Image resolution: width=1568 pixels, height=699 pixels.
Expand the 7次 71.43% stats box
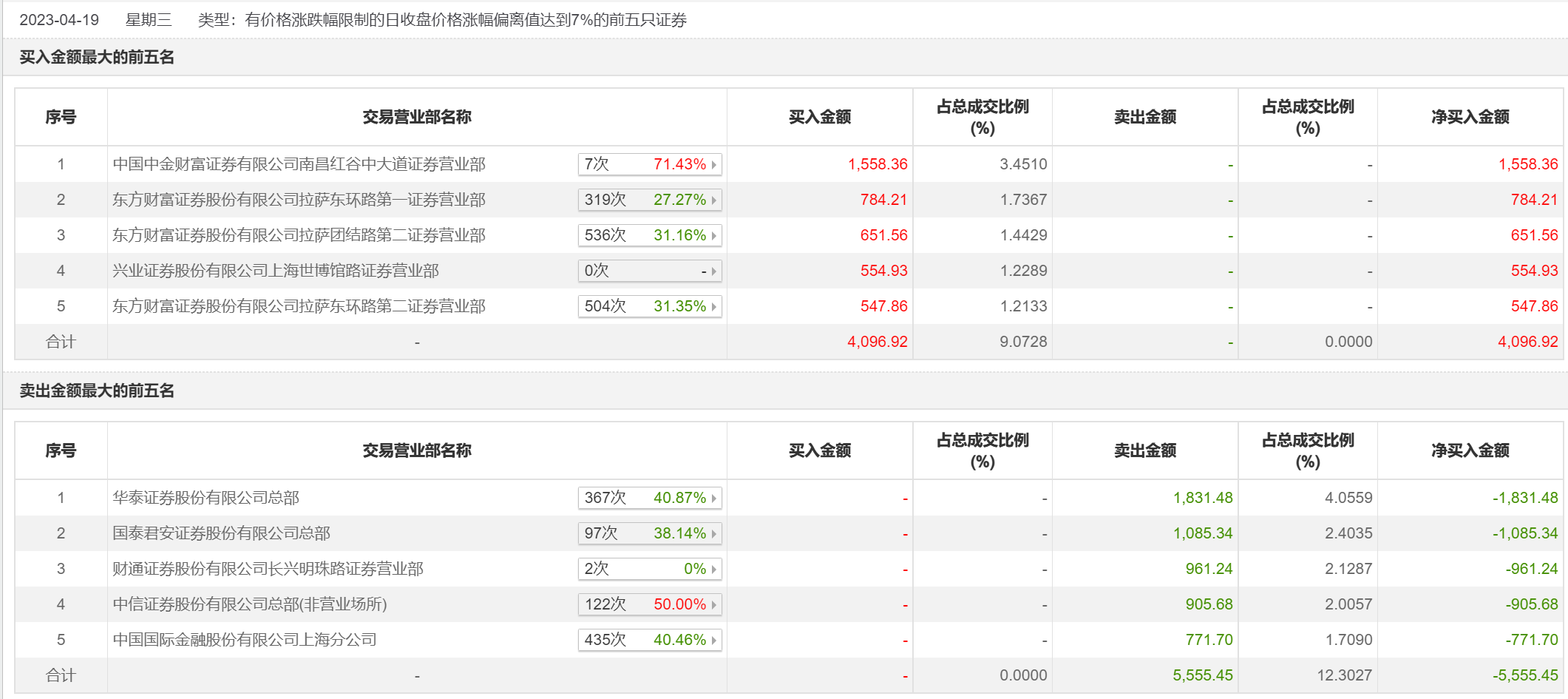coord(650,164)
